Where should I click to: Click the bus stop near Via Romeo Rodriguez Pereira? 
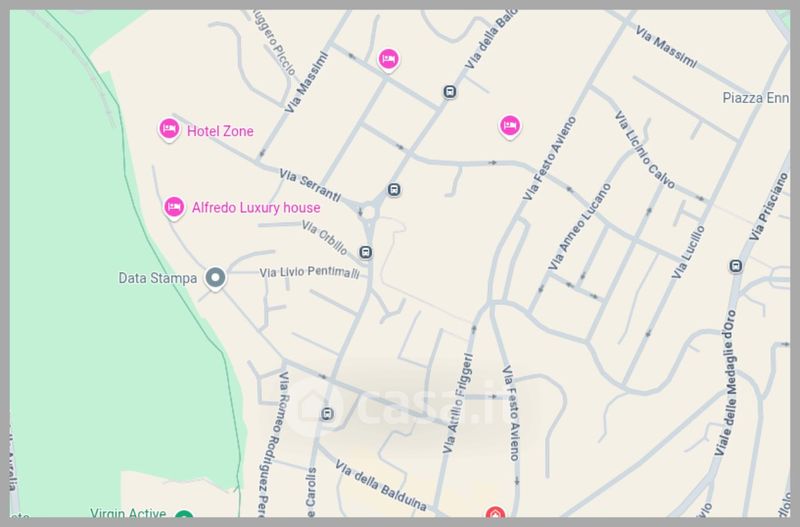click(328, 414)
